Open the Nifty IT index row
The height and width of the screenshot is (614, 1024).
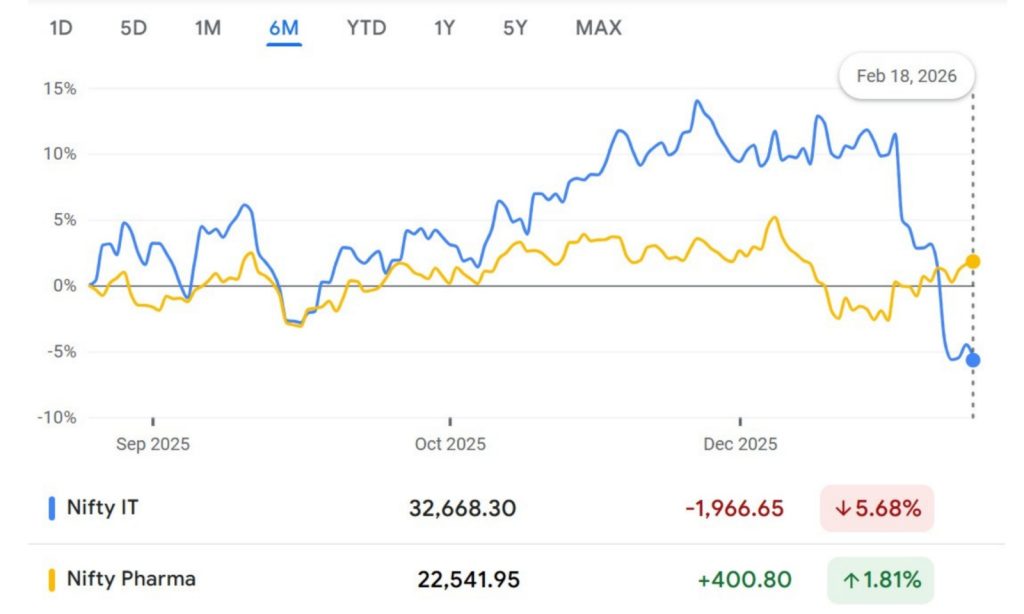click(103, 508)
